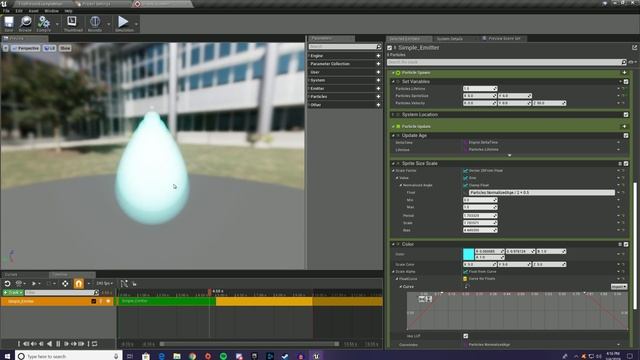Add a parameter to Parameter Collection

click(x=378, y=64)
